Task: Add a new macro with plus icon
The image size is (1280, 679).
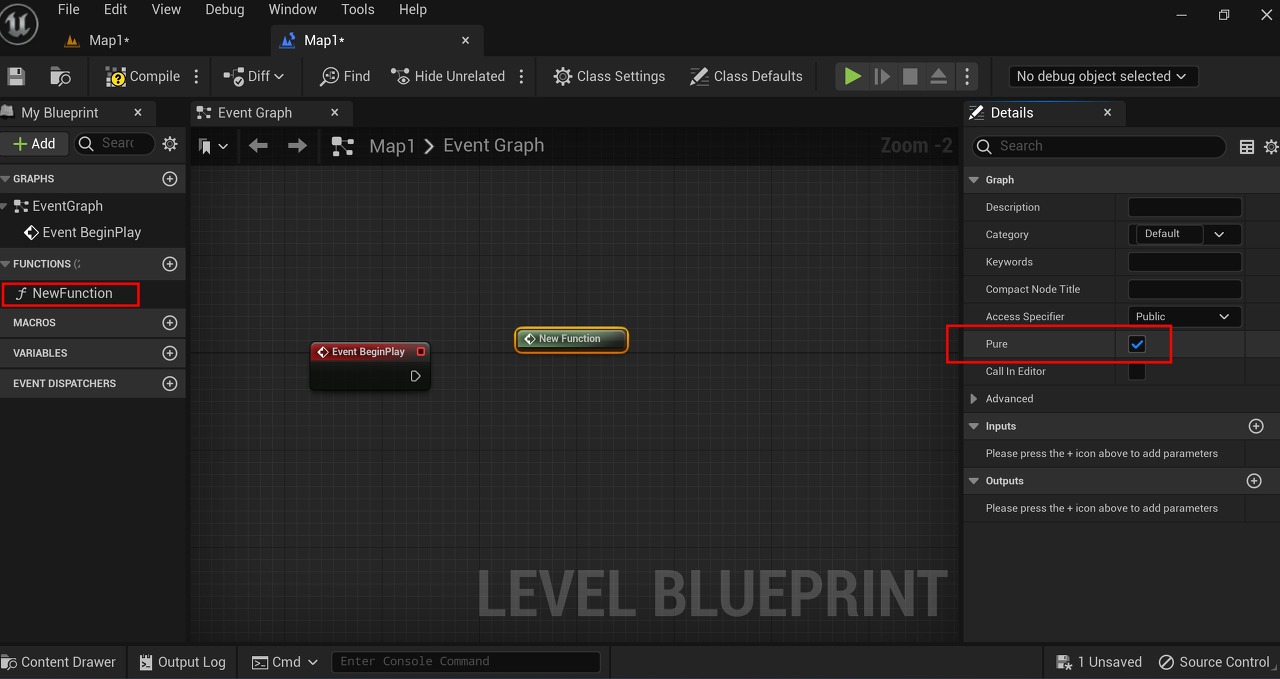Action: 170,323
